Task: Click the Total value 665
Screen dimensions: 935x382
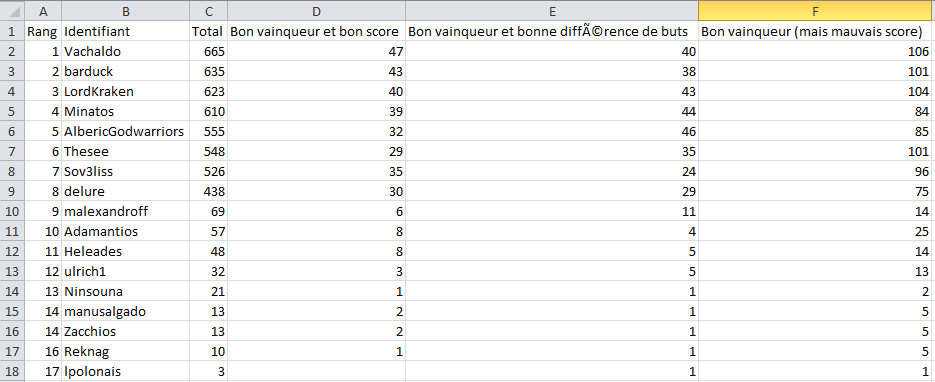Action: click(208, 51)
